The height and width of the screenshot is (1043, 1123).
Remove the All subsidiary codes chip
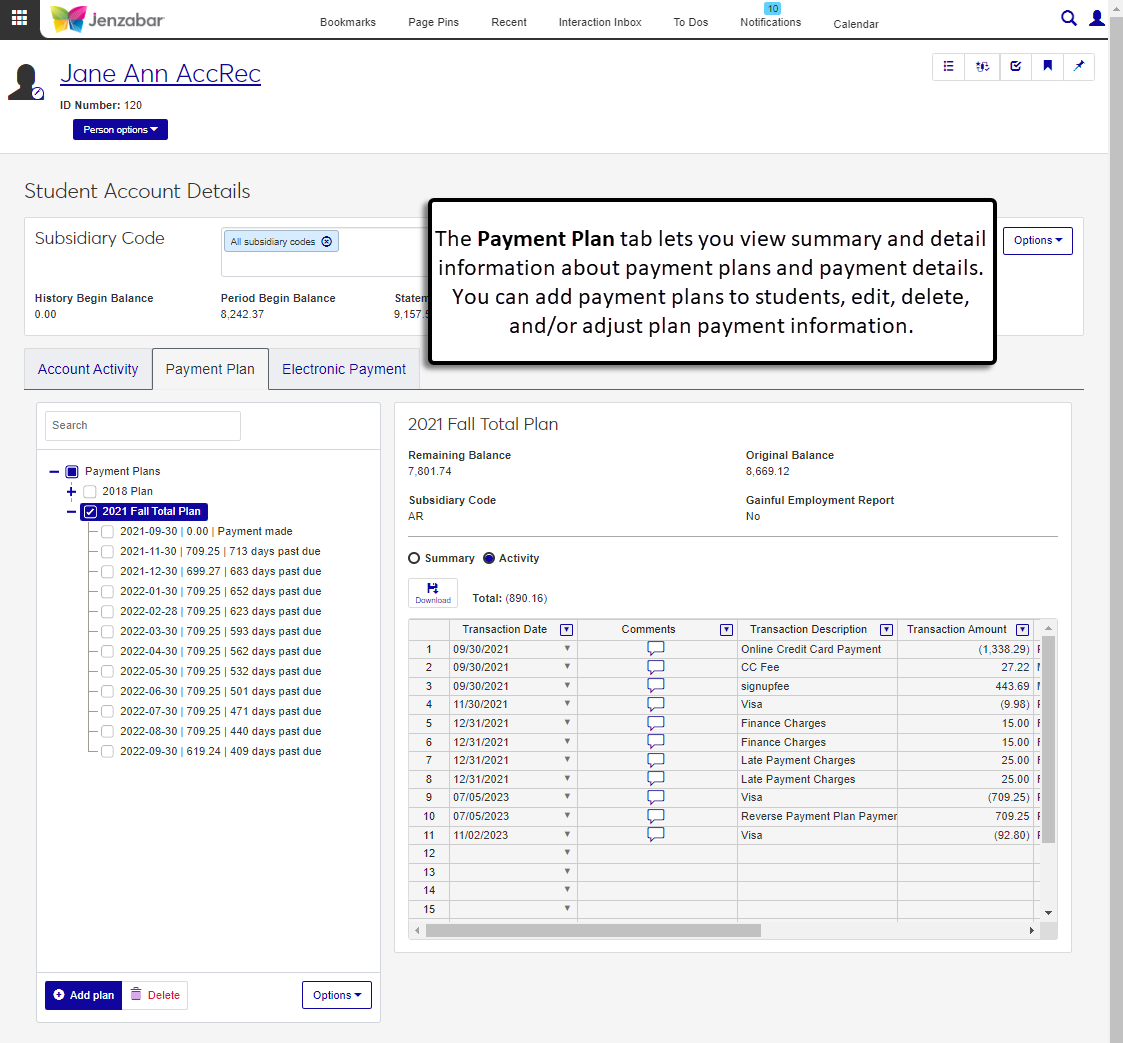click(326, 242)
